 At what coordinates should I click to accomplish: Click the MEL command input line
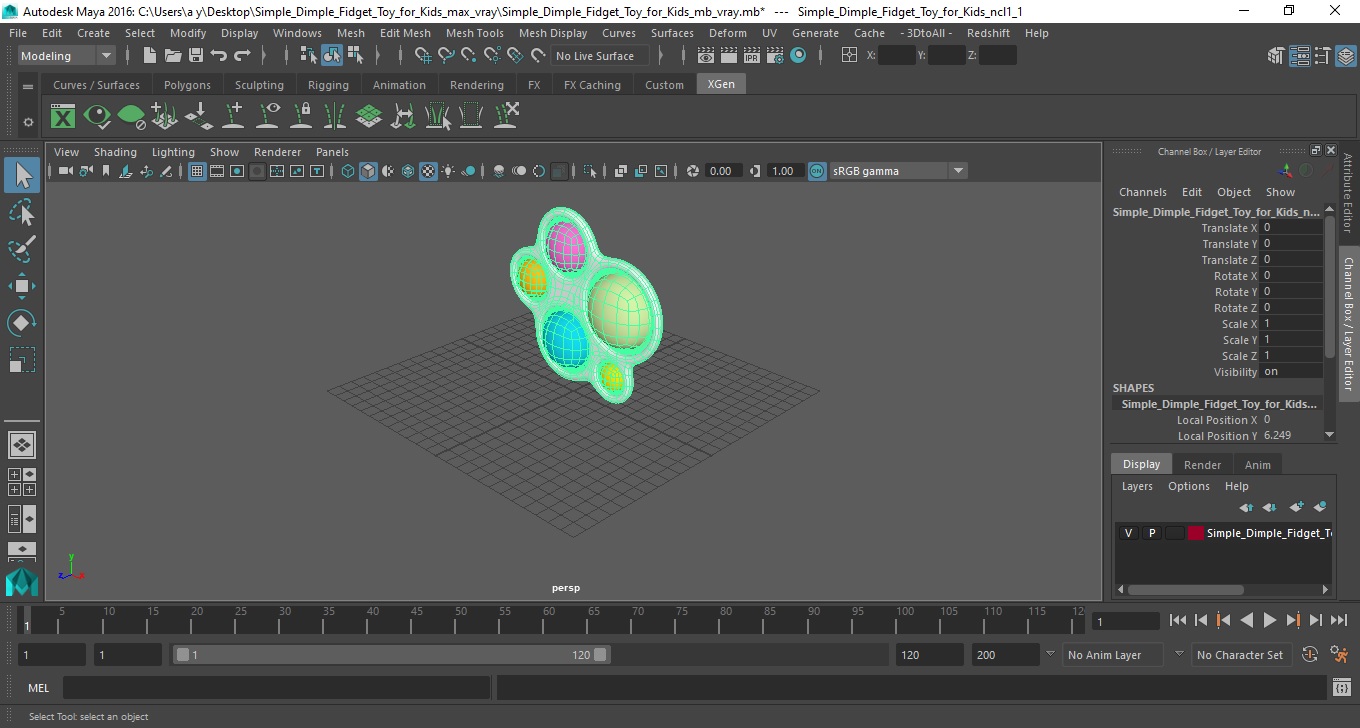coord(276,688)
